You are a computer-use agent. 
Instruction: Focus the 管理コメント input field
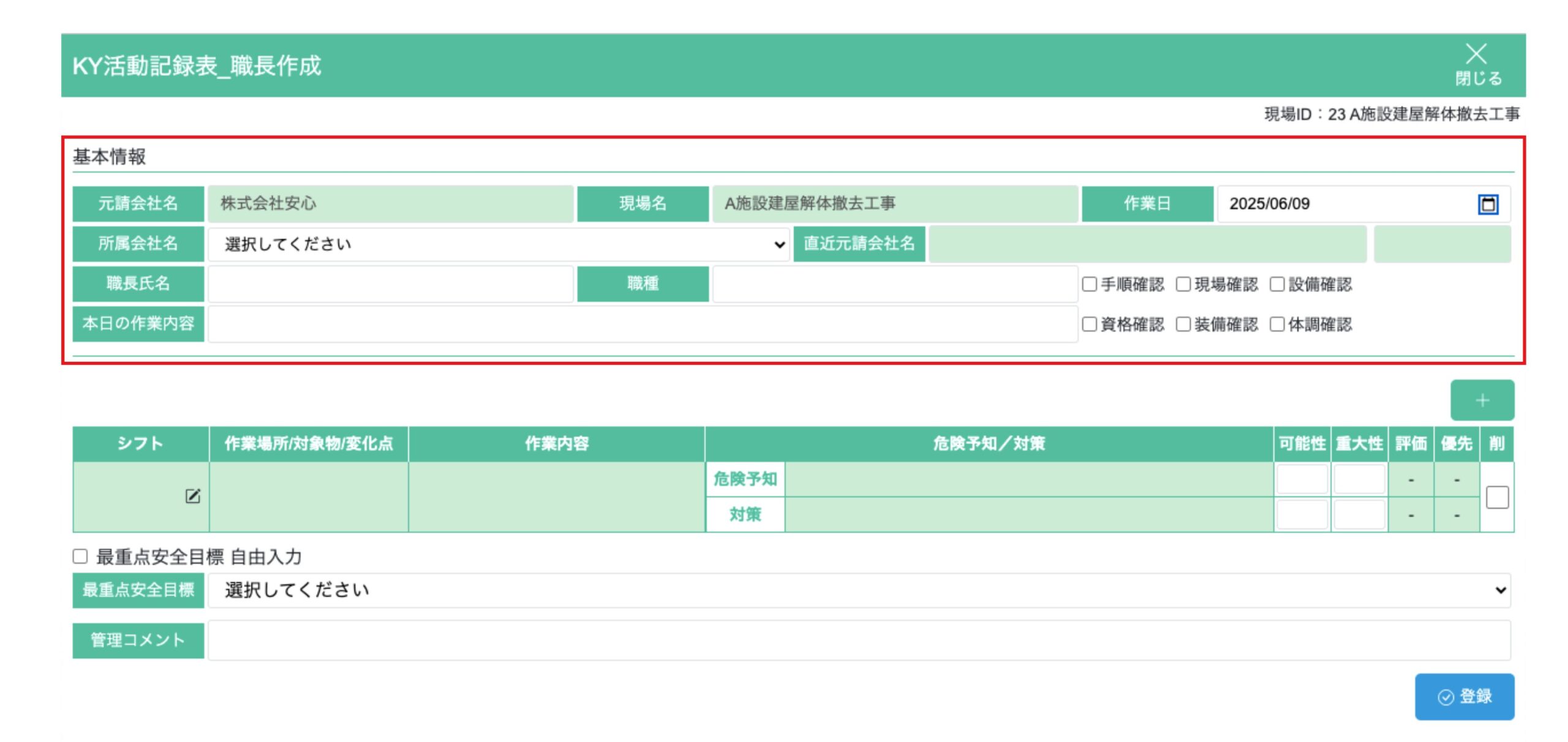click(x=859, y=640)
